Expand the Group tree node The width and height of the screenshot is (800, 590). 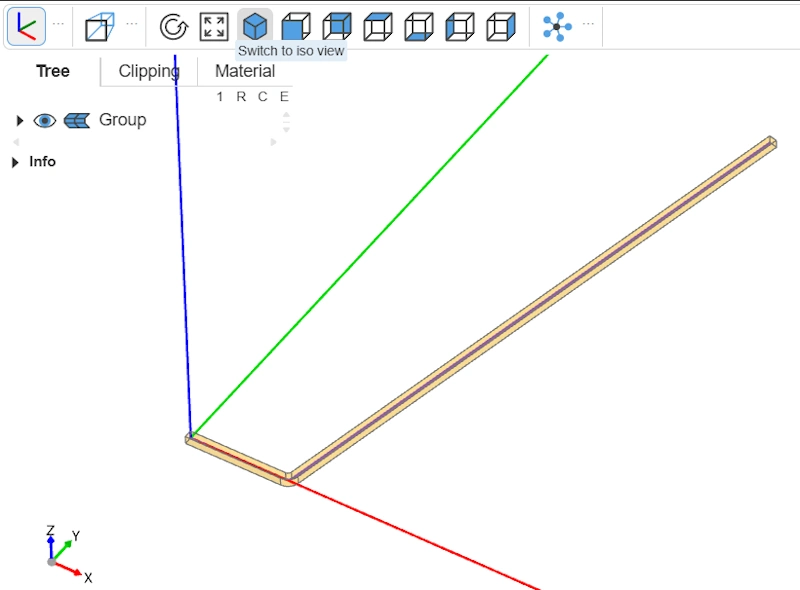19,120
